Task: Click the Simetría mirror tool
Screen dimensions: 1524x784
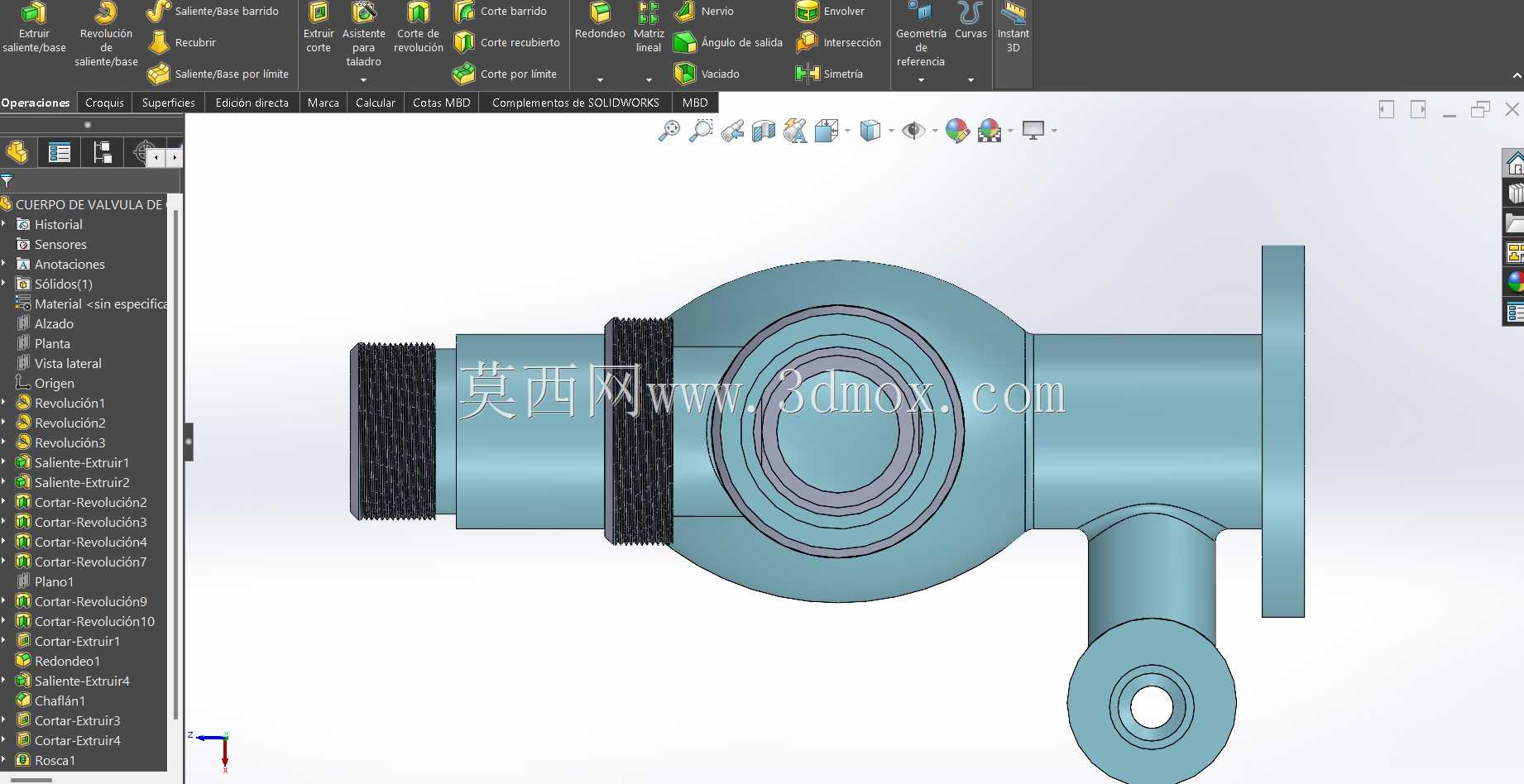Action: coord(829,74)
